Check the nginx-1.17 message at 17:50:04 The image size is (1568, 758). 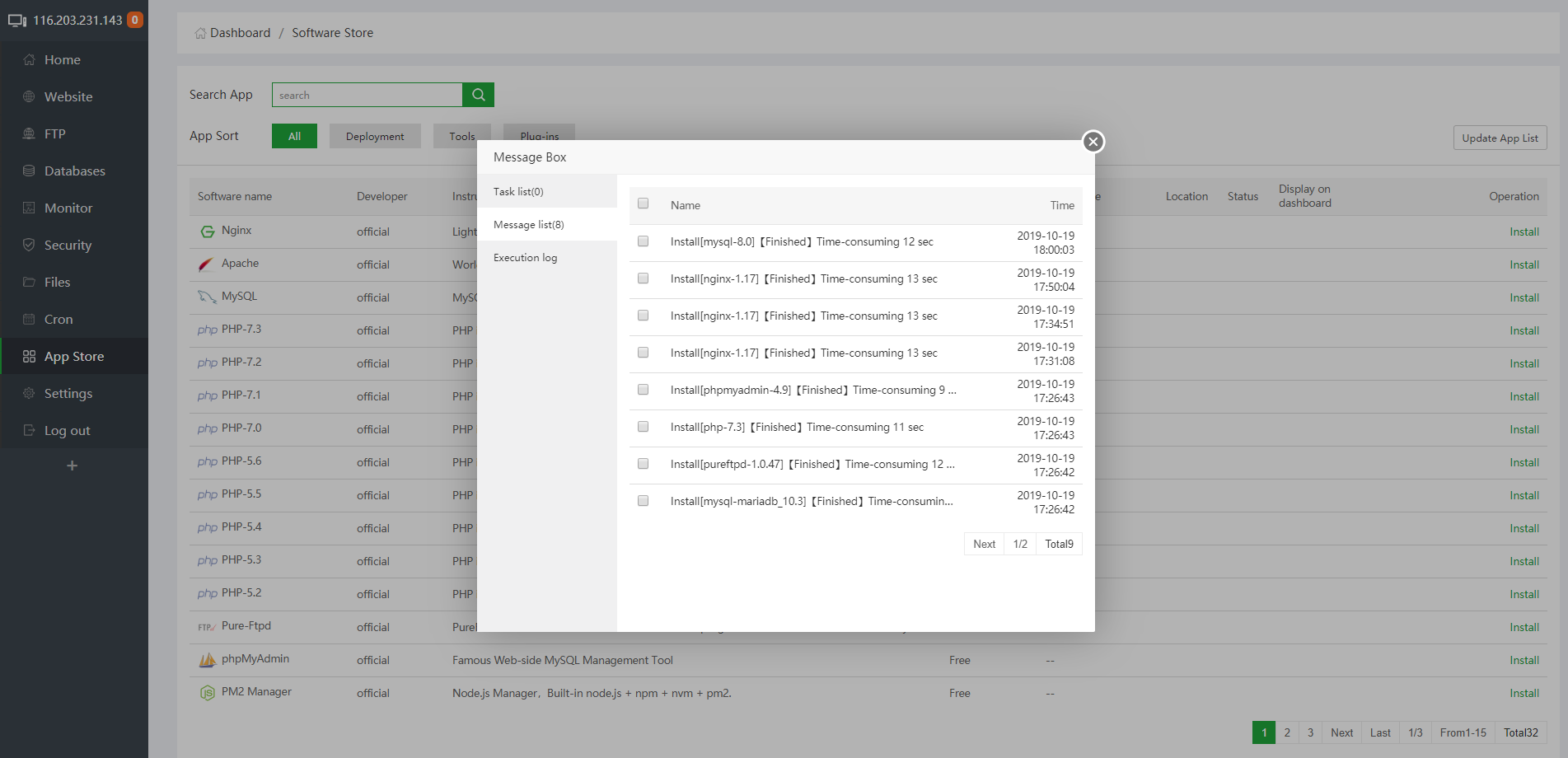(644, 278)
